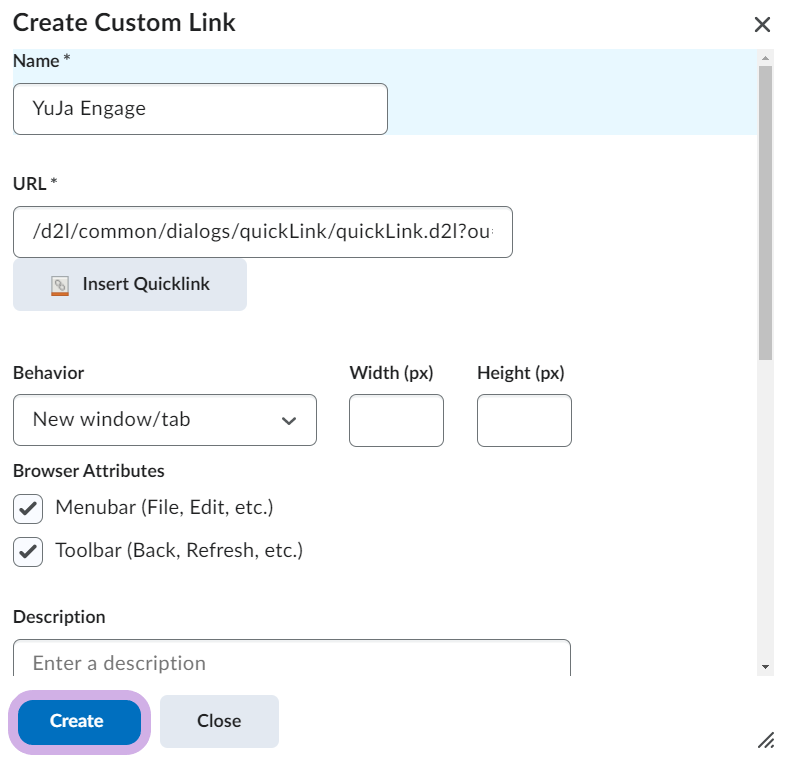This screenshot has height=761, width=792.
Task: Open the Behavior dropdown showing New window/tab
Action: tap(165, 420)
